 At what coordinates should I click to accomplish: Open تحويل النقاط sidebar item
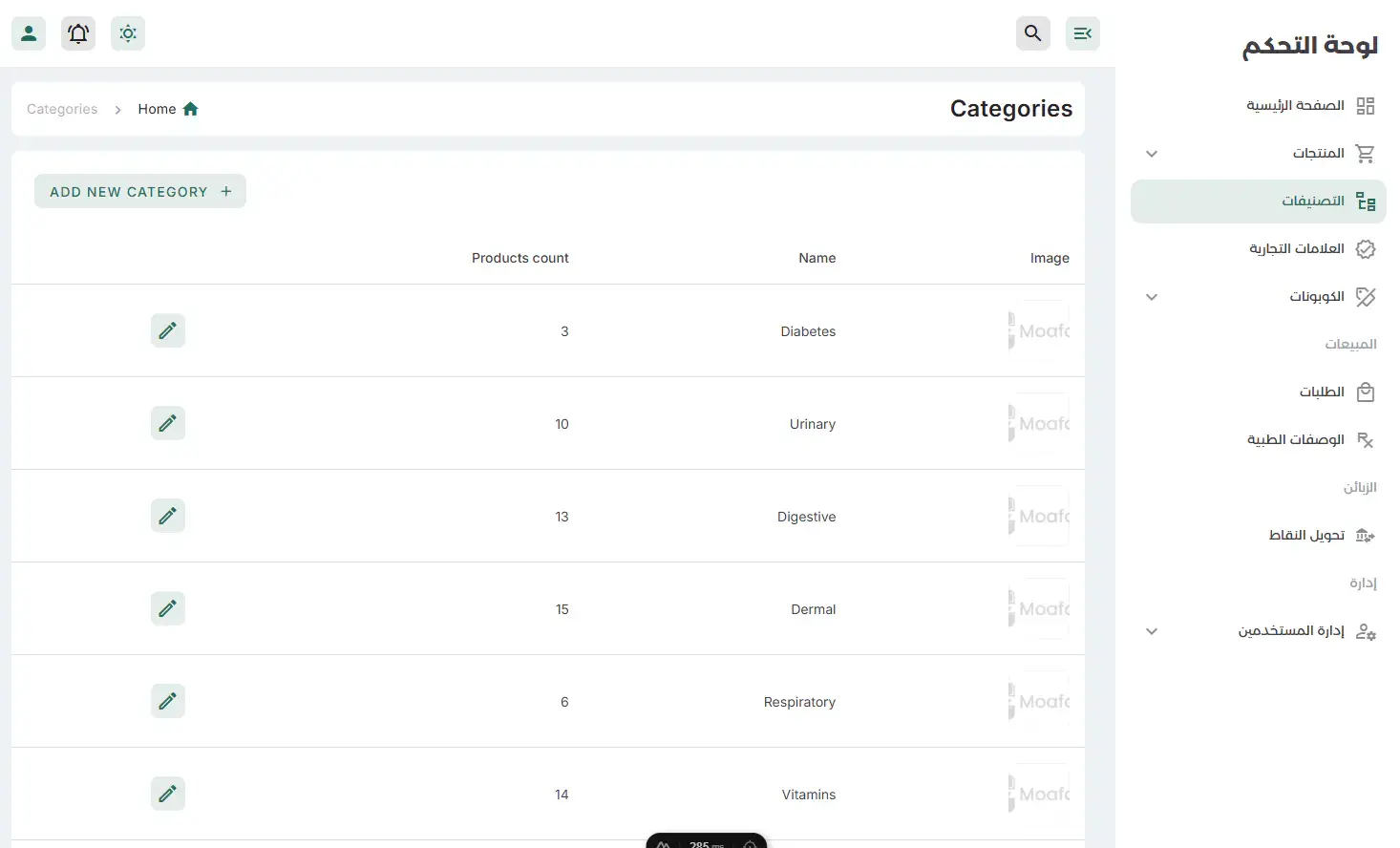pos(1259,536)
